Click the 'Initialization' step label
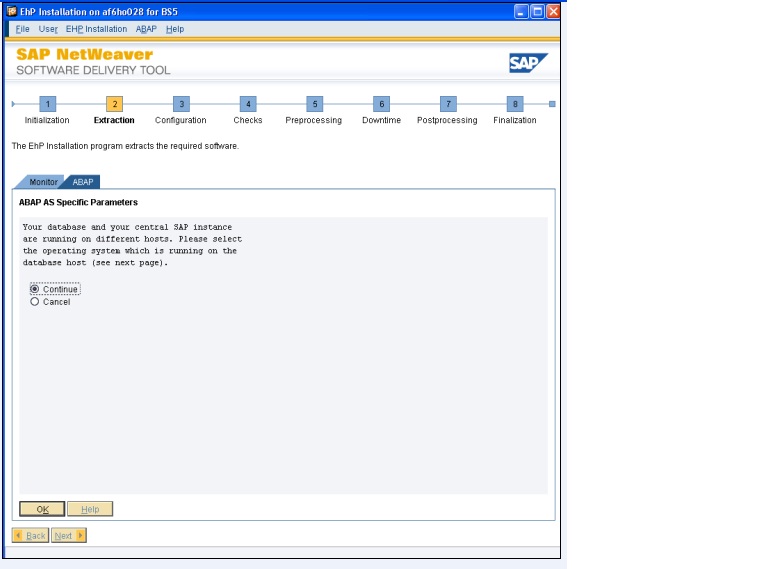Image resolution: width=768 pixels, height=569 pixels. point(47,120)
